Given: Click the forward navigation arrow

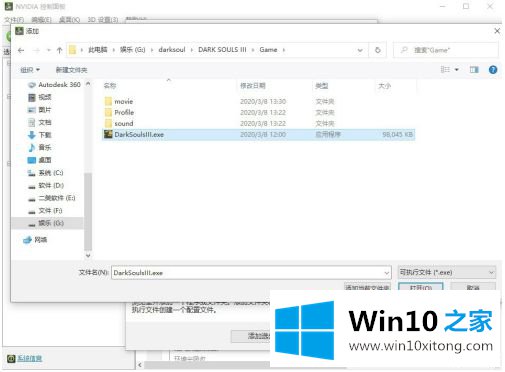Looking at the screenshot, I should [x=36, y=50].
